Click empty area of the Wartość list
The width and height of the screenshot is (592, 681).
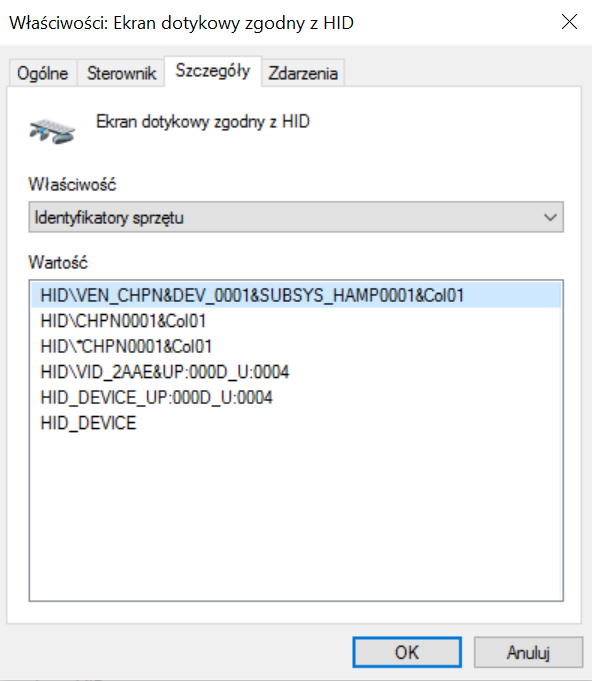pyautogui.click(x=296, y=517)
